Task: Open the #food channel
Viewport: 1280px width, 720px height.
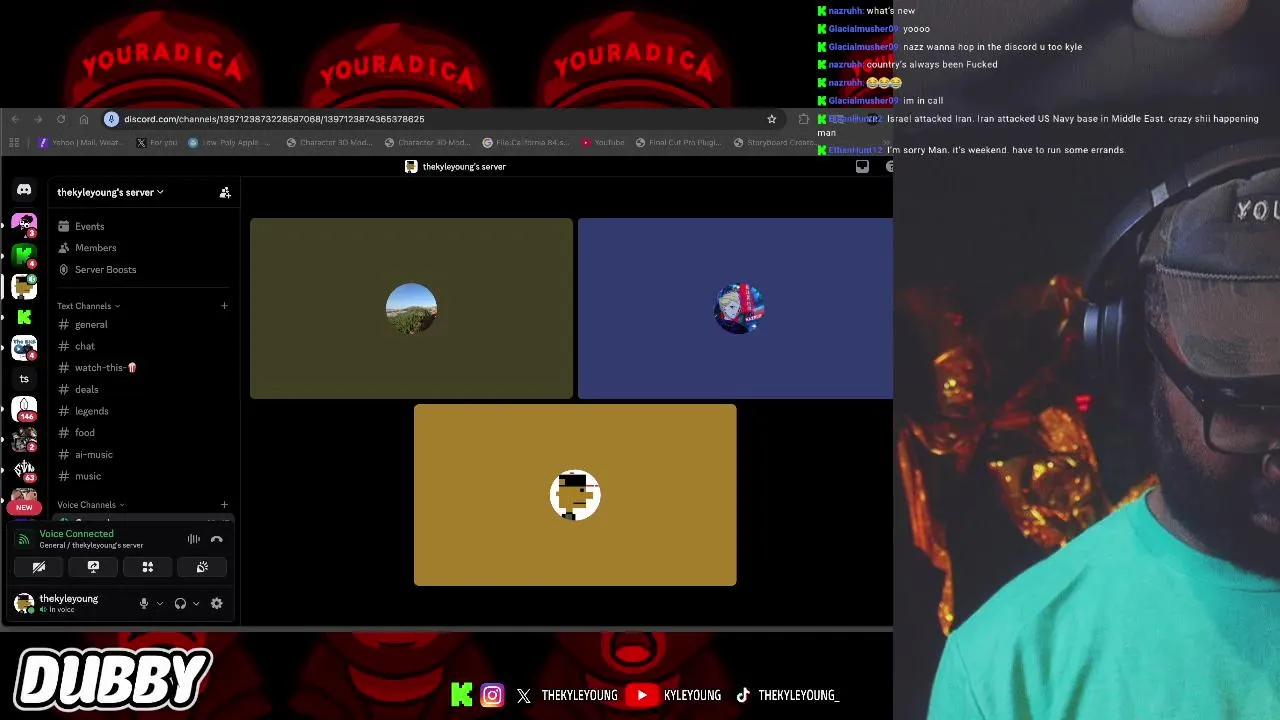Action: coord(85,433)
